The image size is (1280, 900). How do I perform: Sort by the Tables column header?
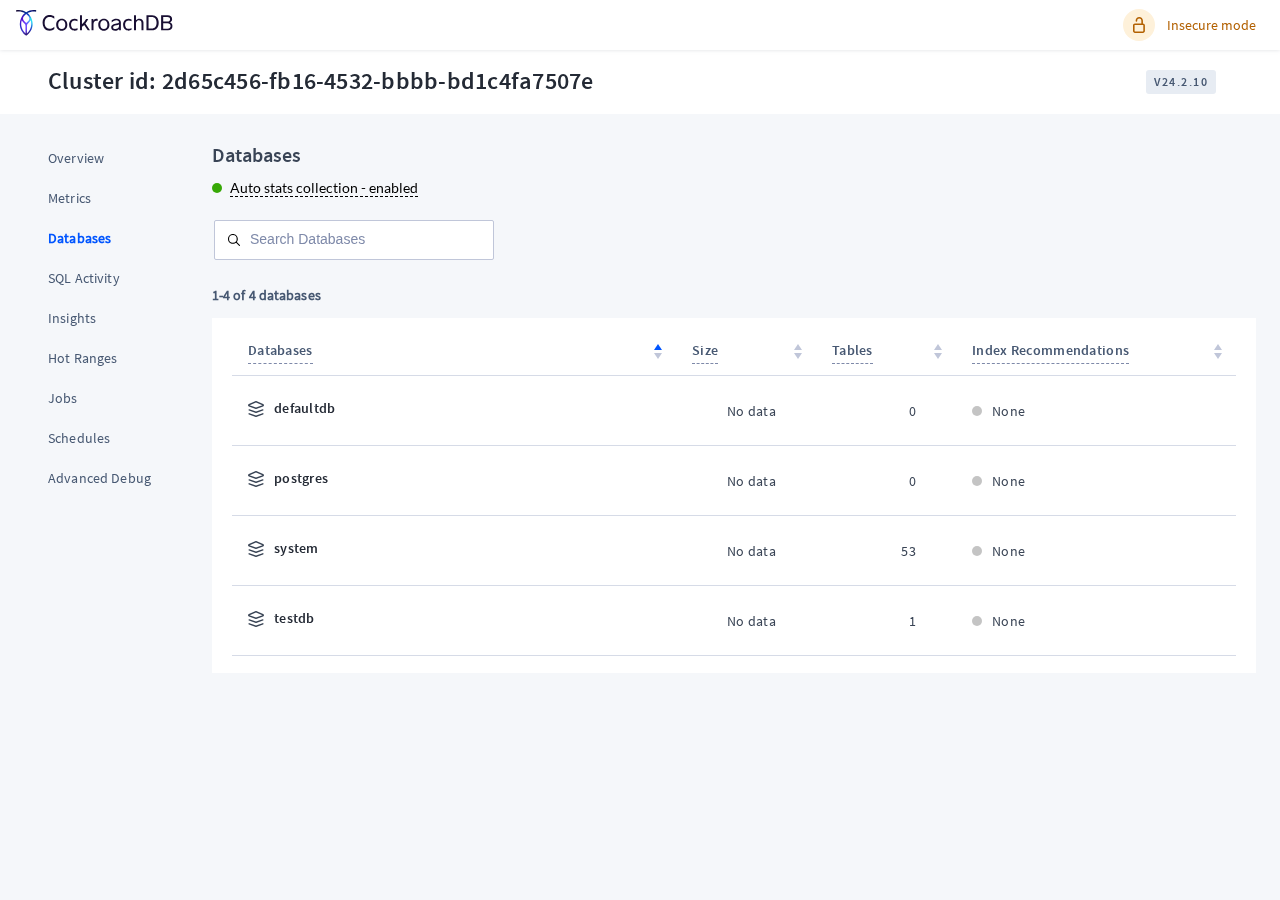(852, 350)
